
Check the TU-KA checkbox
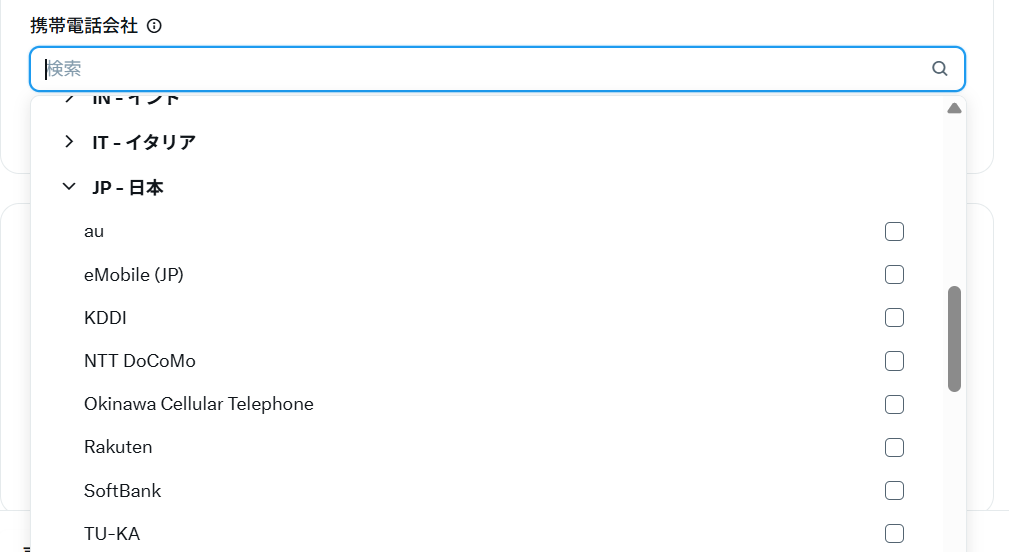[894, 534]
